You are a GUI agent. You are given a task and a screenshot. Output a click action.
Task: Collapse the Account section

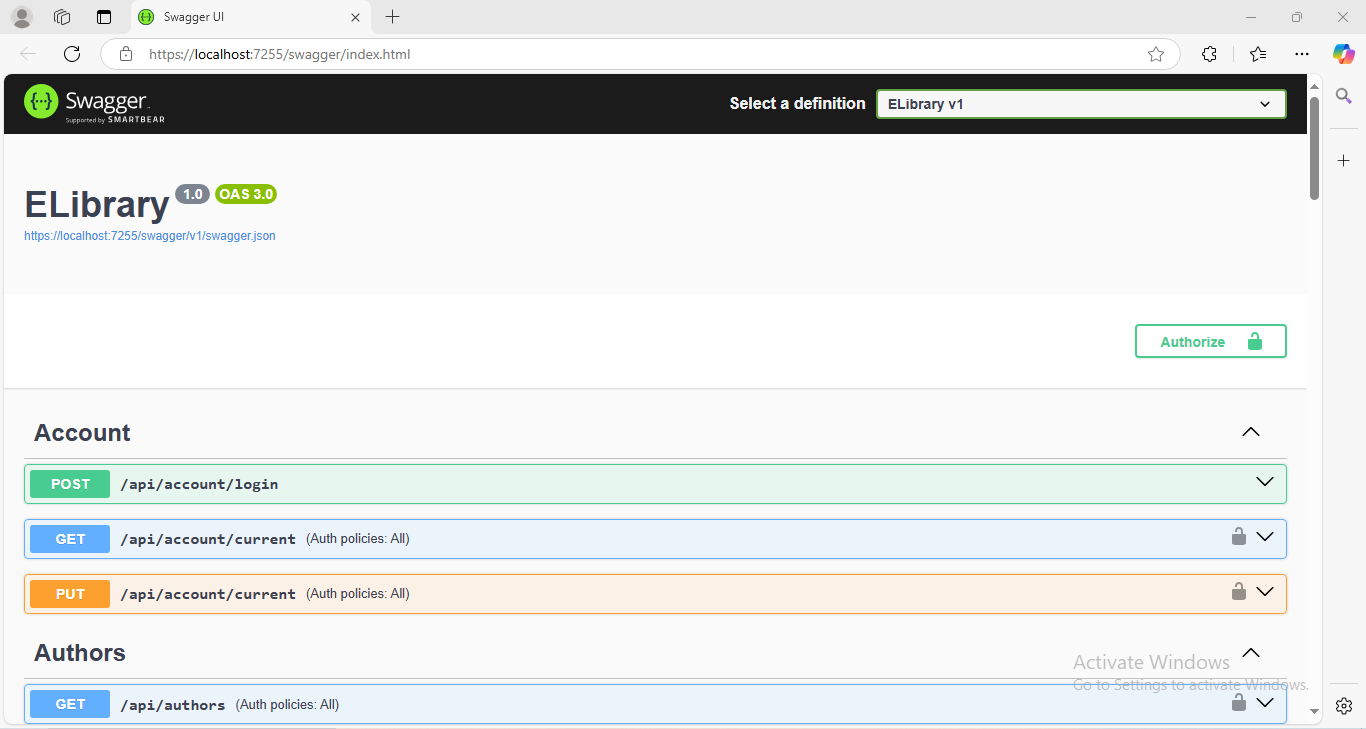[x=1250, y=431]
